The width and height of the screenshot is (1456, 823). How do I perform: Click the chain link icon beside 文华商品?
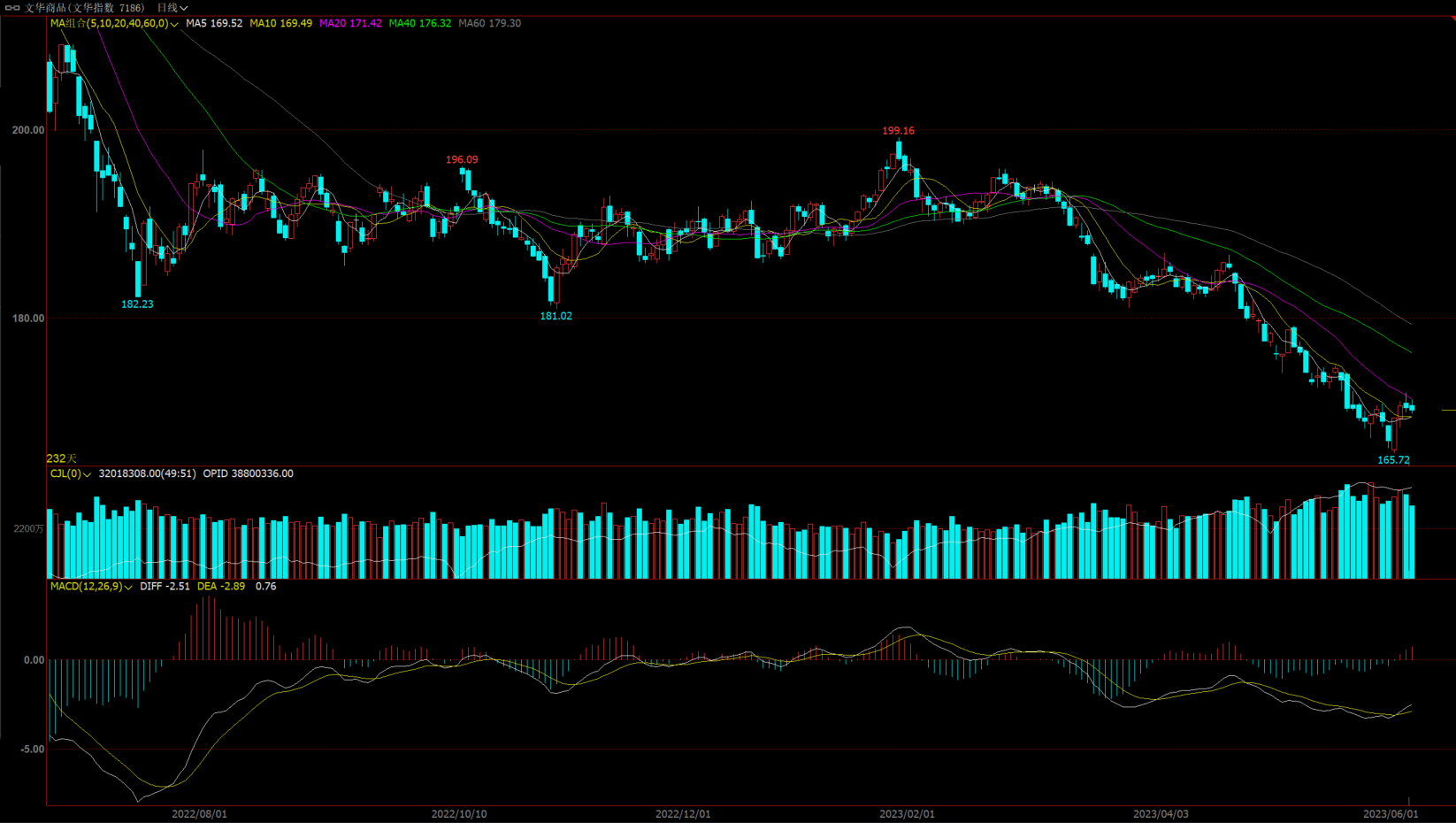coord(12,7)
